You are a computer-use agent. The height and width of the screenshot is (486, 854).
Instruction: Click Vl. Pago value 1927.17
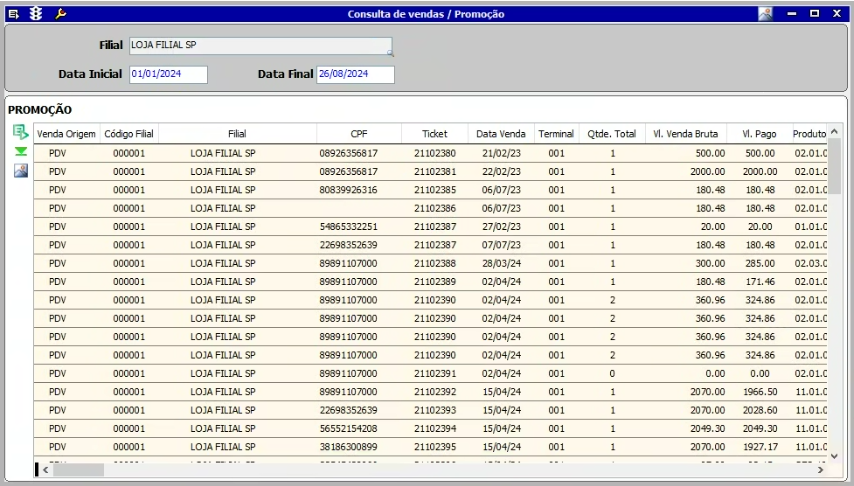[760, 447]
